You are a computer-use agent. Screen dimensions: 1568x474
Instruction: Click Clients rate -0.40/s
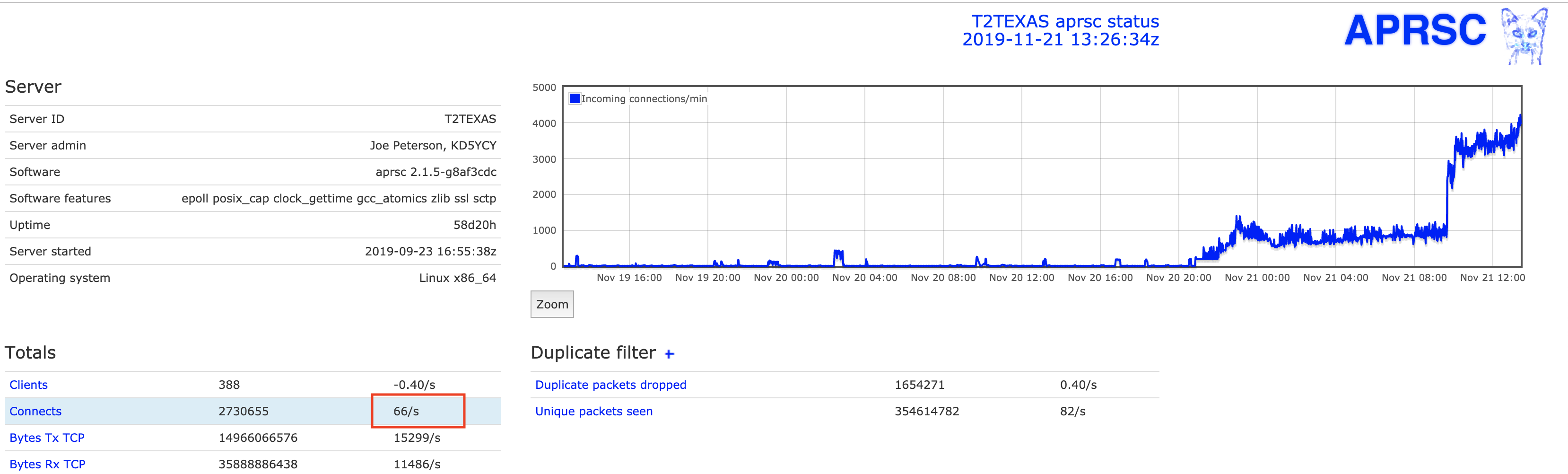(414, 385)
